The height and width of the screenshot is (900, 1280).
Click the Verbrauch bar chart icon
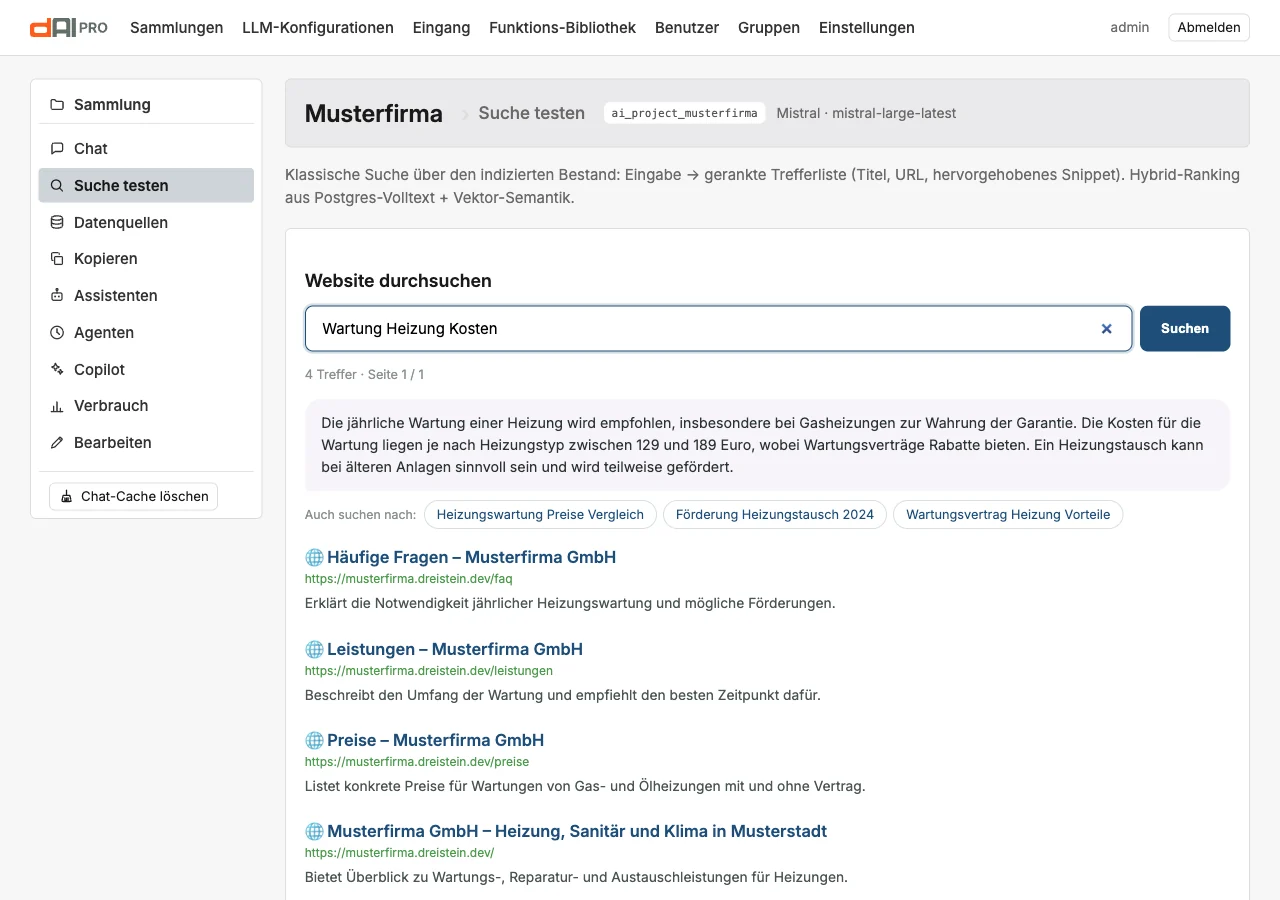click(57, 406)
